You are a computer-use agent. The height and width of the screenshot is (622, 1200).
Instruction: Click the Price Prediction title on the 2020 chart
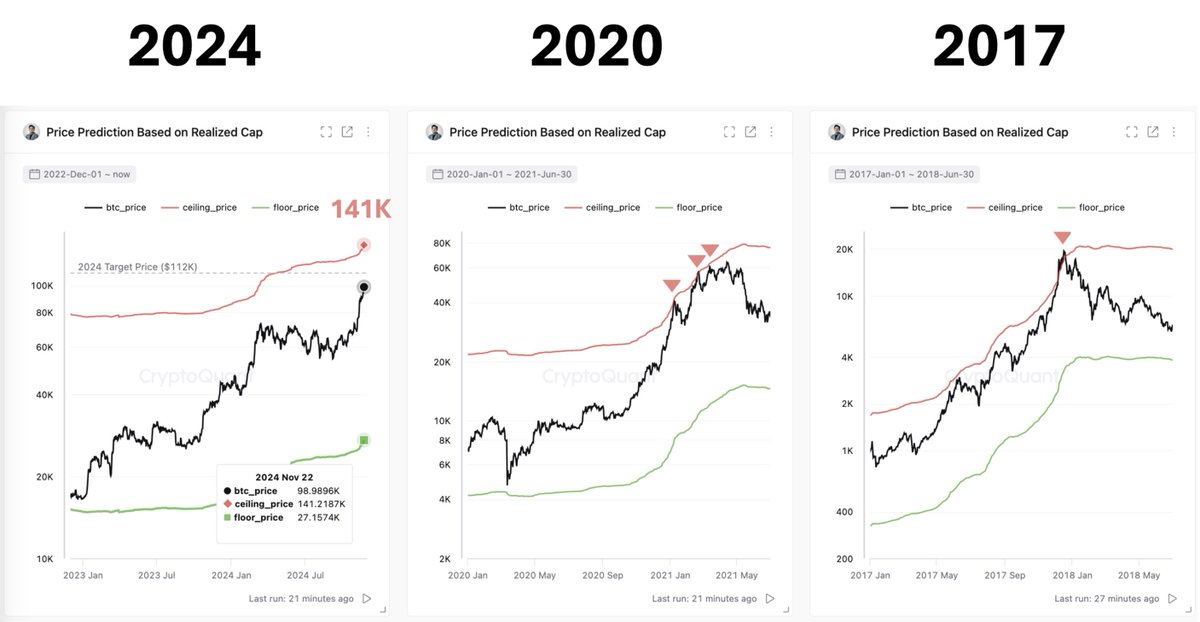(557, 131)
